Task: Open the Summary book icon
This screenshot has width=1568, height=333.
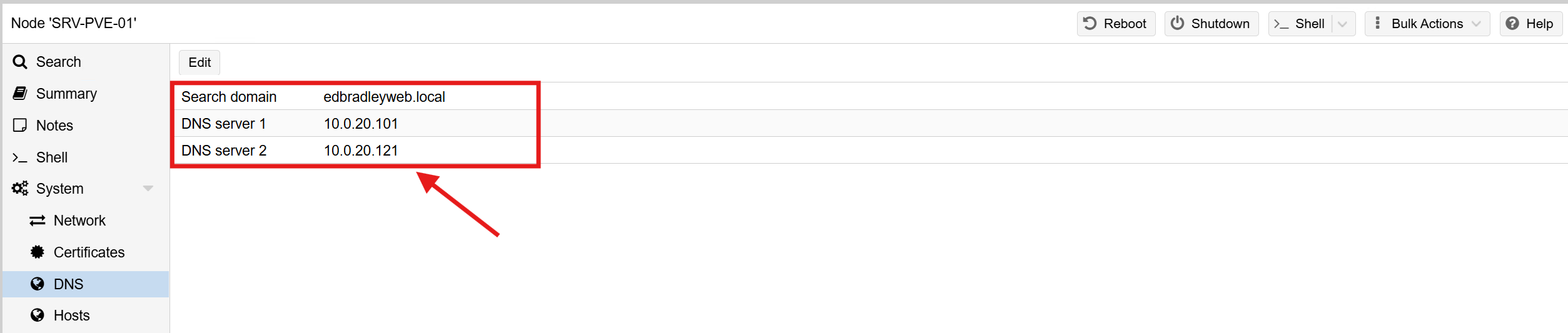Action: click(x=20, y=94)
